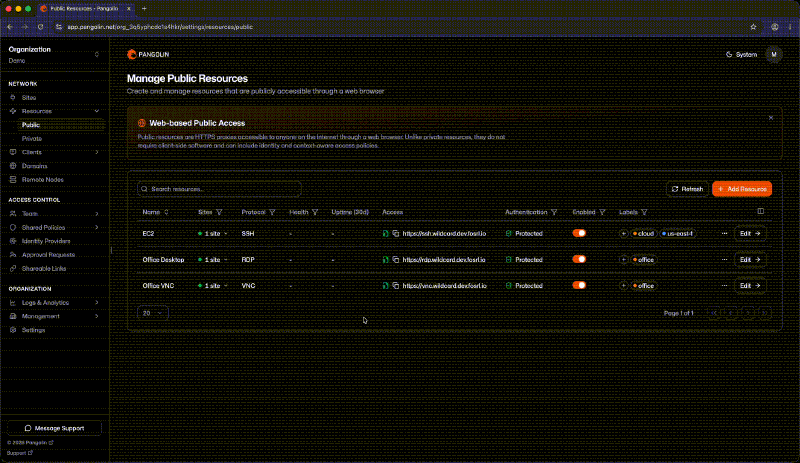Select Private under Resources
Screen dimensions: 800x463
pyautogui.click(x=32, y=139)
